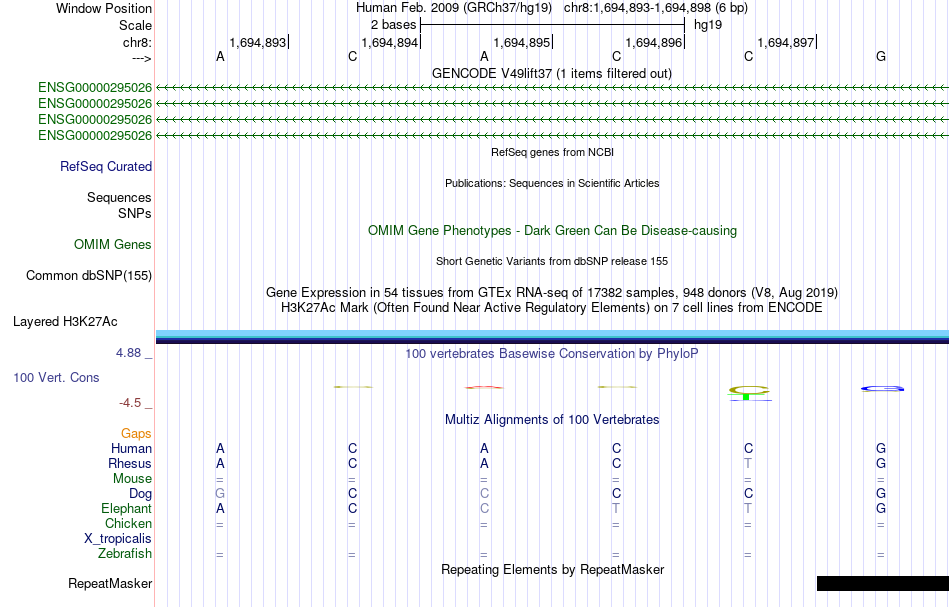Click Human Feb. 2009 (GRCh37/hg19) assembly text

click(454, 8)
